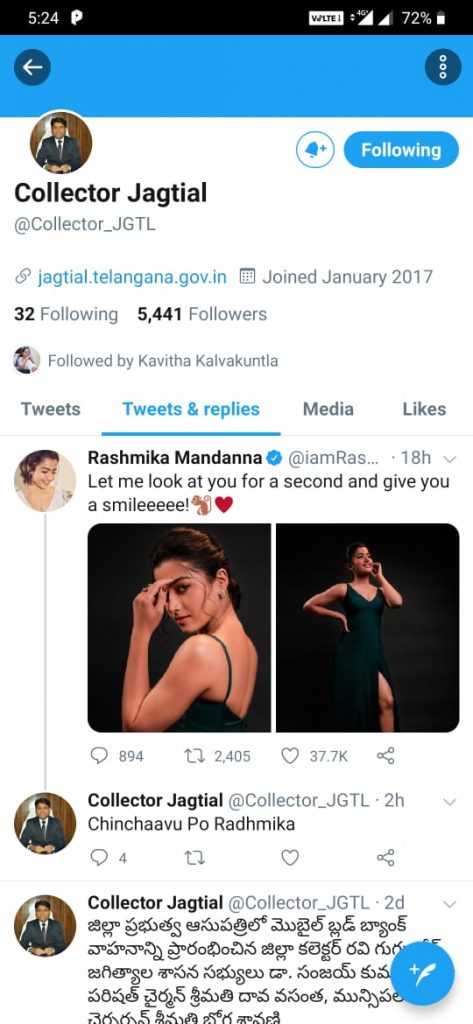Open the three-dot overflow menu
This screenshot has width=473, height=1024.
point(443,67)
